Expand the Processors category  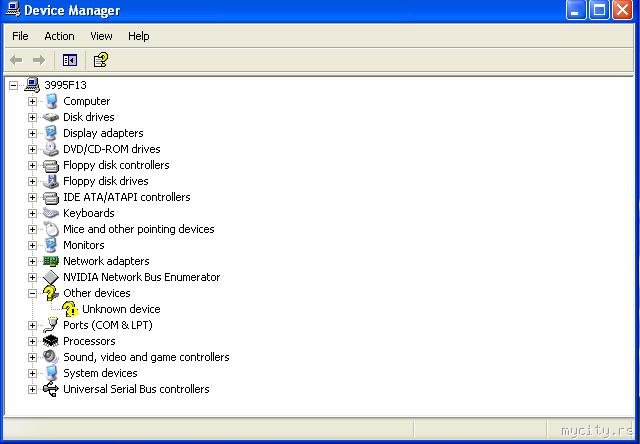tap(32, 341)
